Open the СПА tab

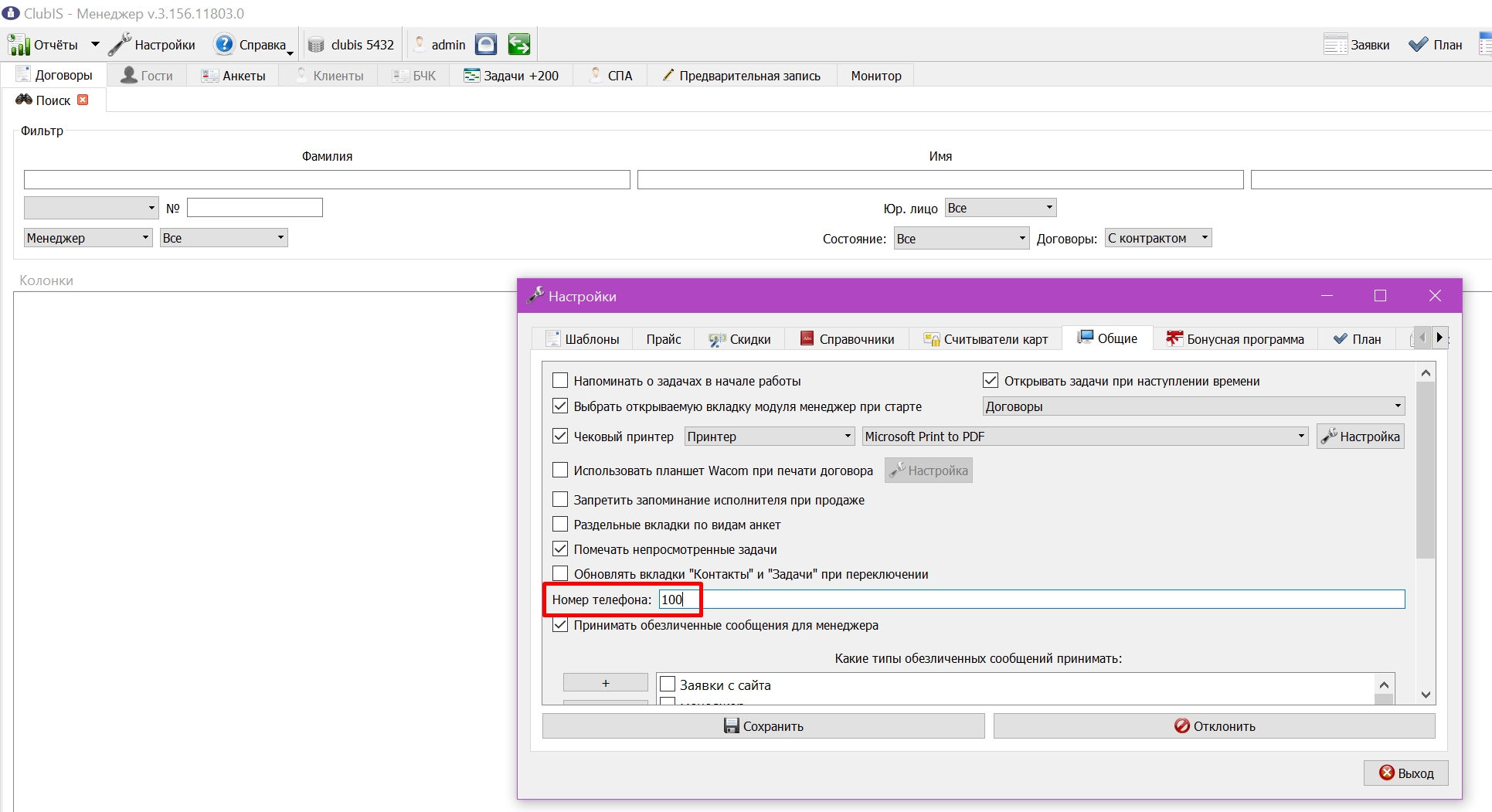611,76
